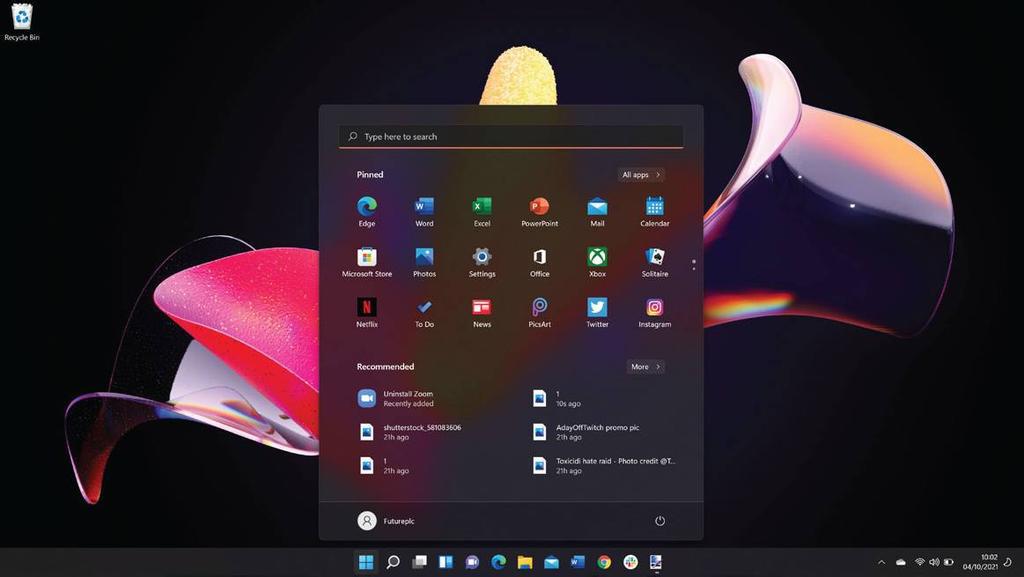This screenshot has height=577, width=1024.
Task: Open the Recycle Bin desktop icon
Action: (22, 22)
